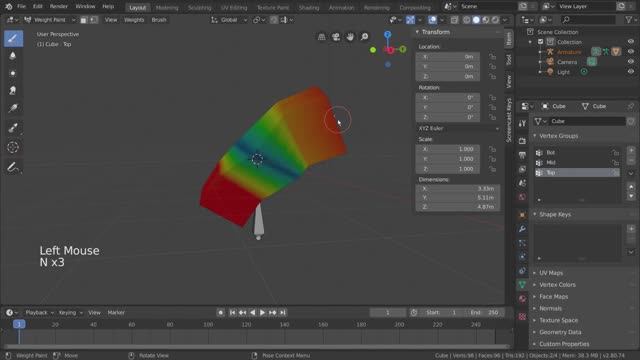Click the zoom view magnifier icon
640x360 pixels.
click(x=364, y=37)
